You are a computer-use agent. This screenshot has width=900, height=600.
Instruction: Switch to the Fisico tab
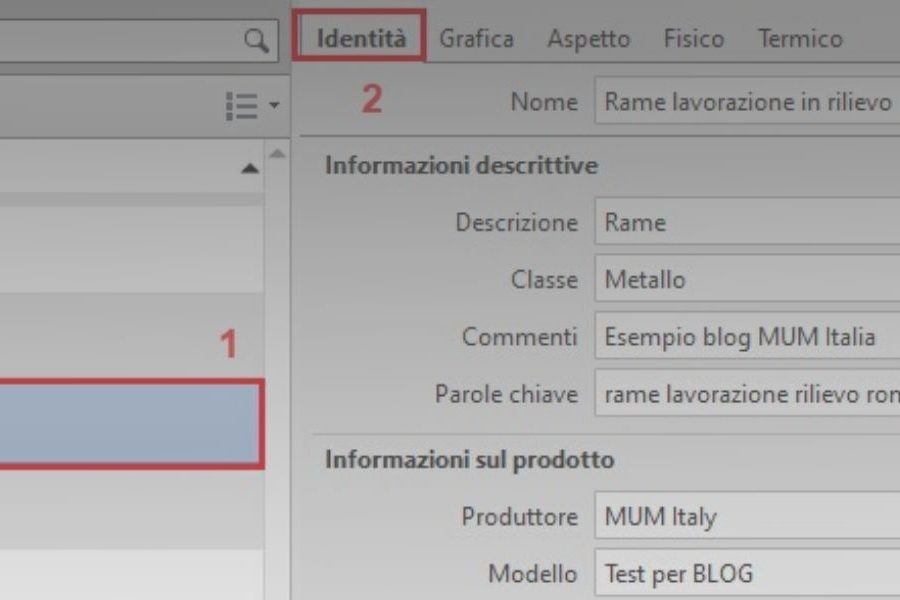pyautogui.click(x=694, y=38)
